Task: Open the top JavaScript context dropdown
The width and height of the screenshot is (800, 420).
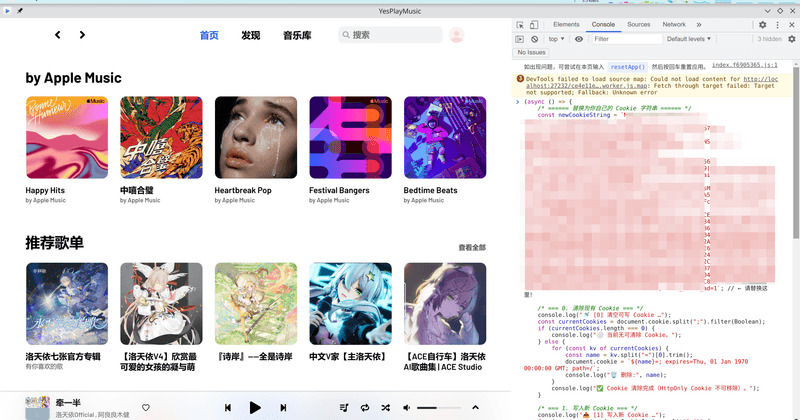Action: tap(556, 39)
